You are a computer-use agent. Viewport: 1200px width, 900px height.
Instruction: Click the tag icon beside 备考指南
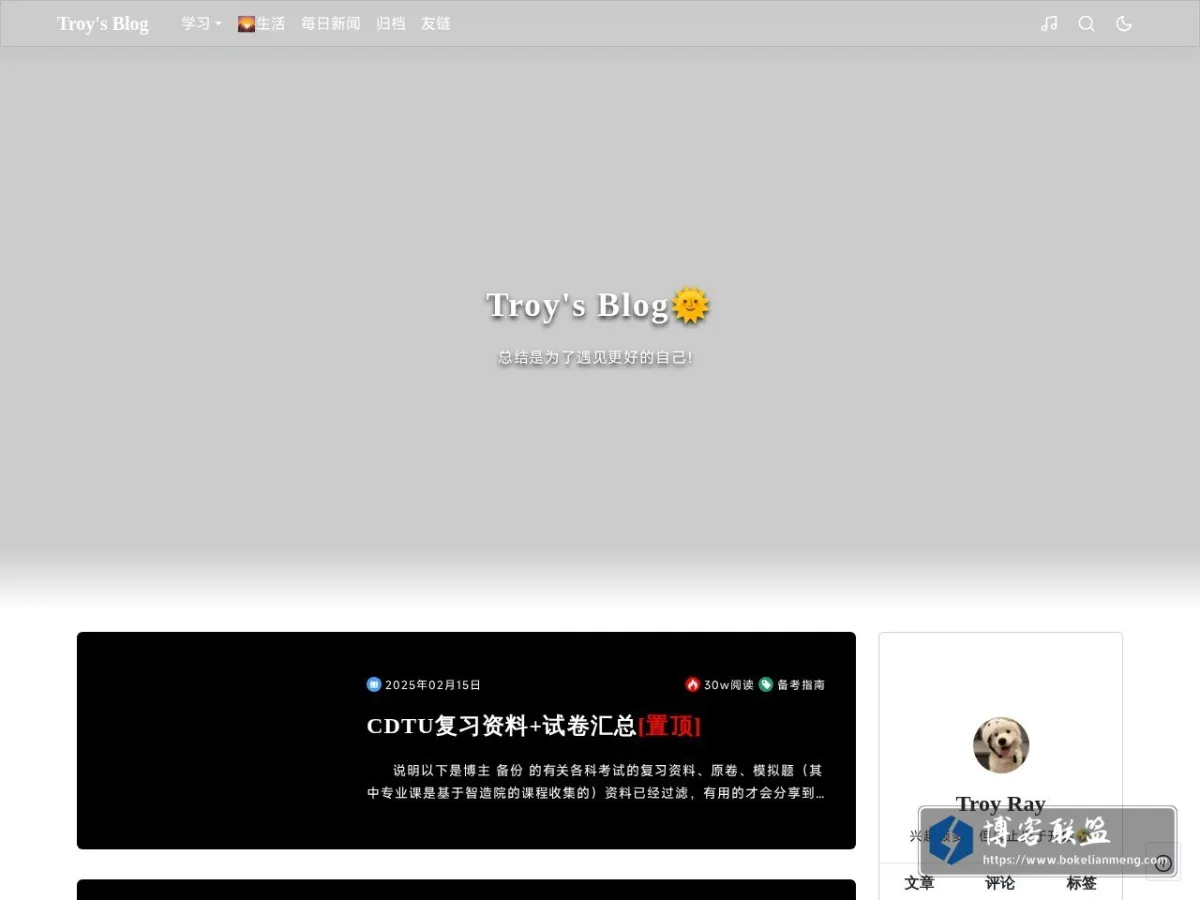(766, 685)
